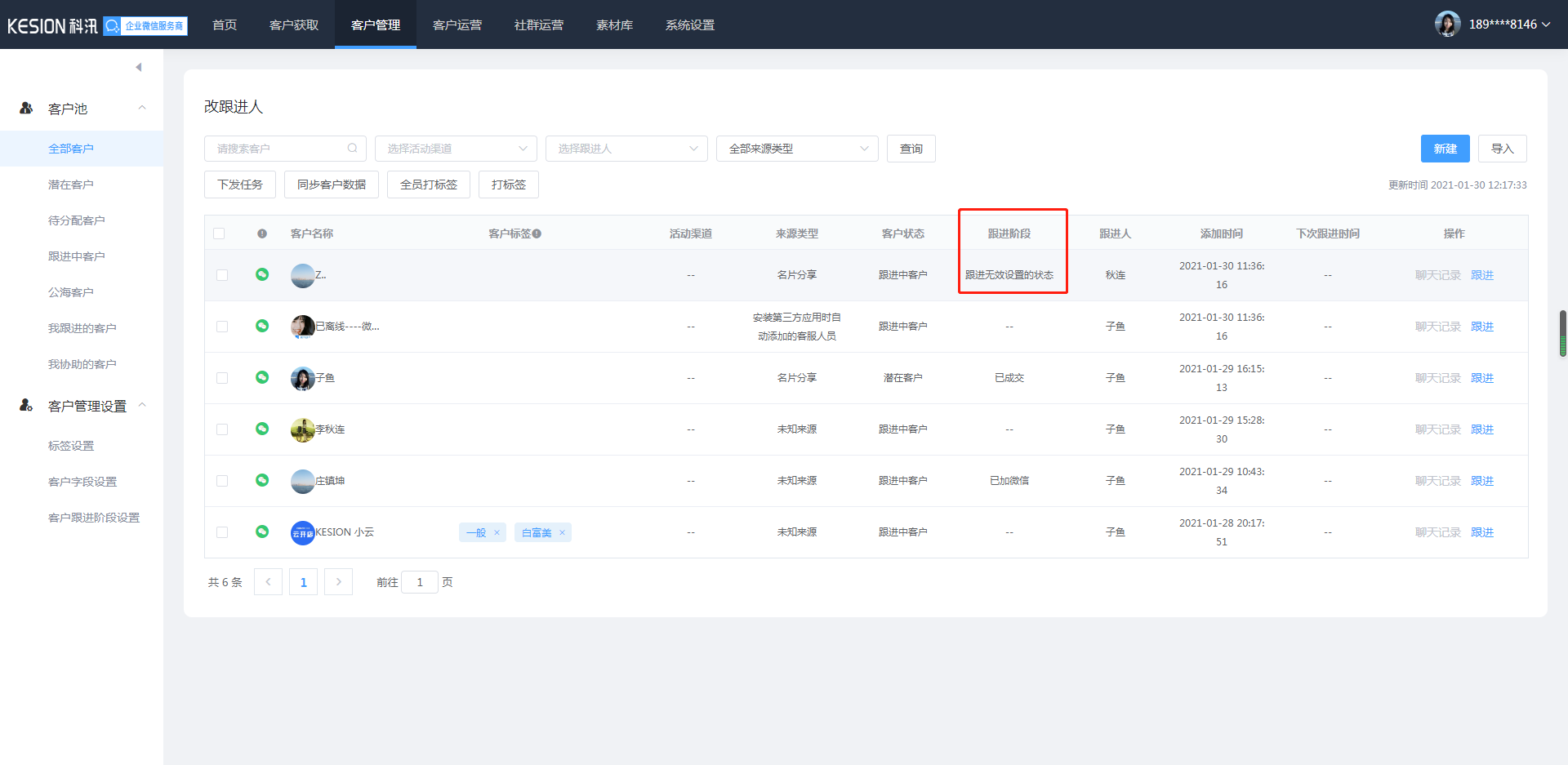Click the 同步客户数据 button
The image size is (1568, 765).
(x=332, y=185)
